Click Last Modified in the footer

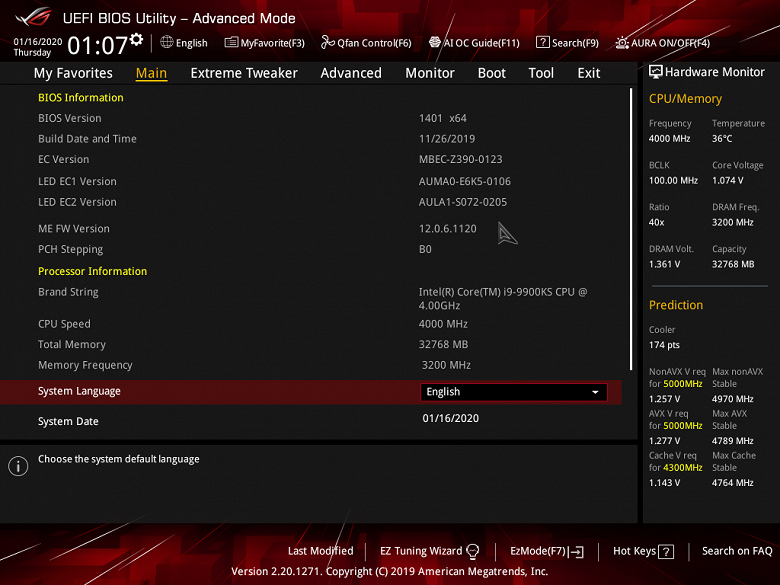320,551
